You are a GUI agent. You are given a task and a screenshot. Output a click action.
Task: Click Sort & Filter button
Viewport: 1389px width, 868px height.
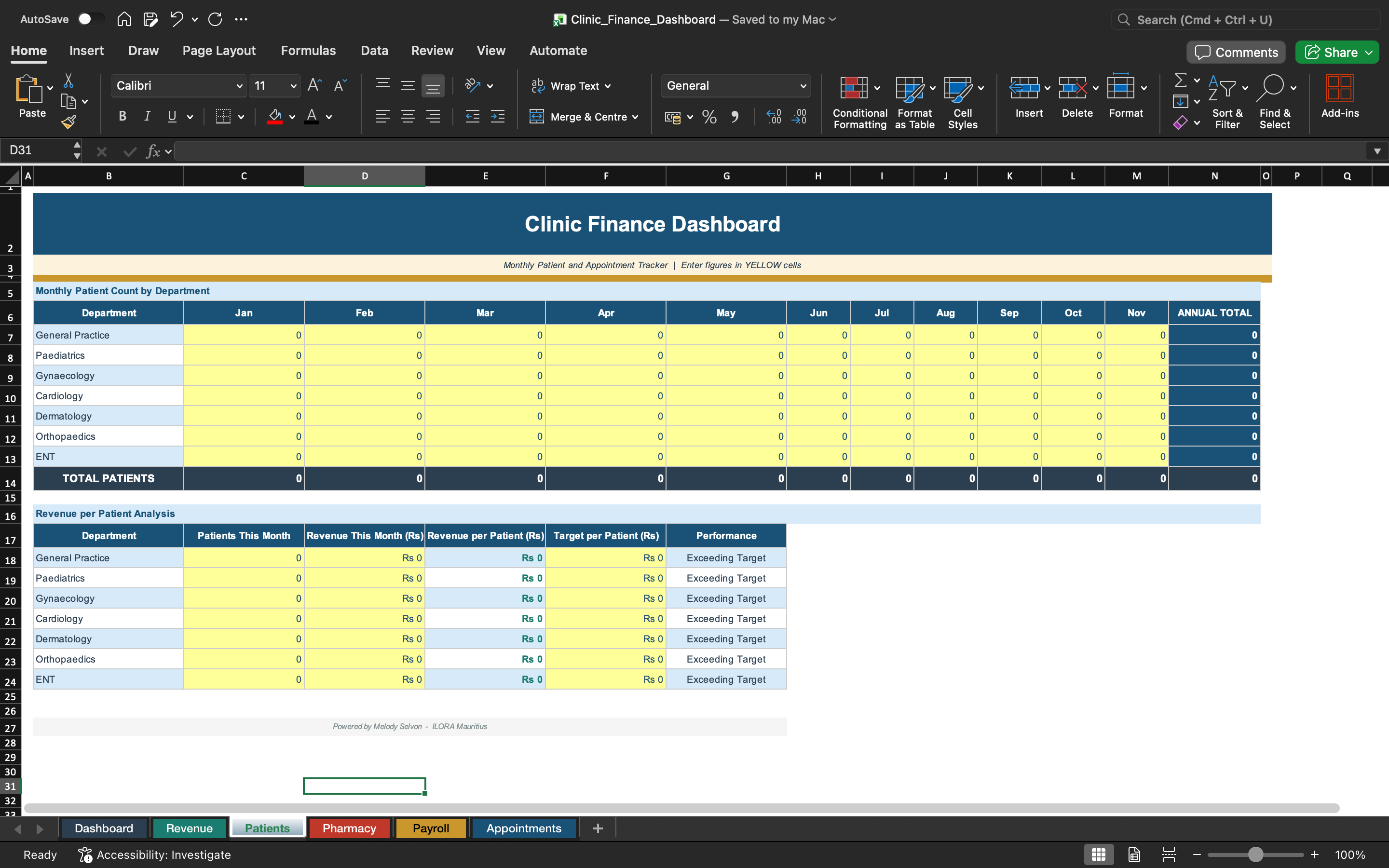[1227, 102]
